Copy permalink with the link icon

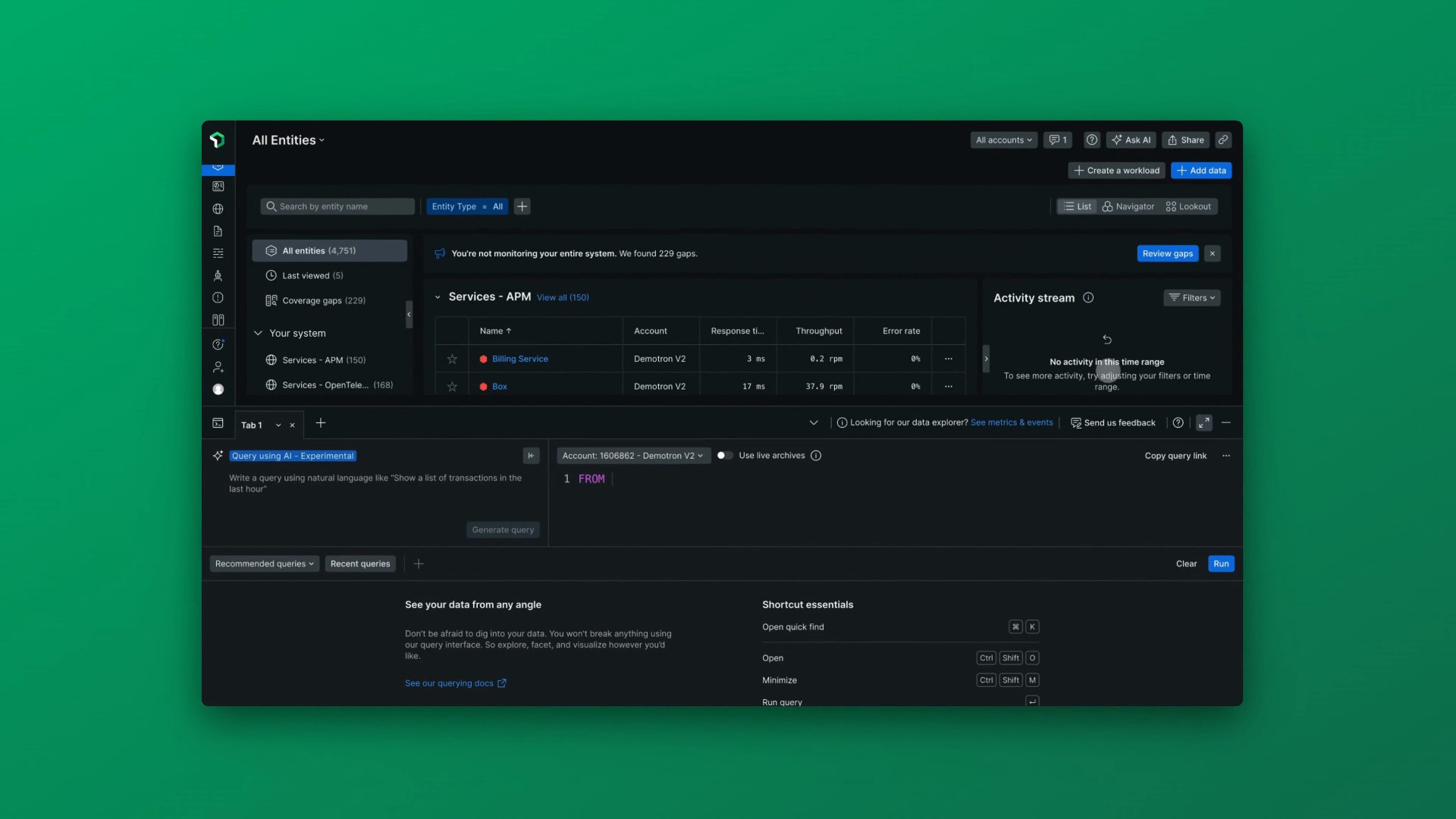click(x=1223, y=140)
